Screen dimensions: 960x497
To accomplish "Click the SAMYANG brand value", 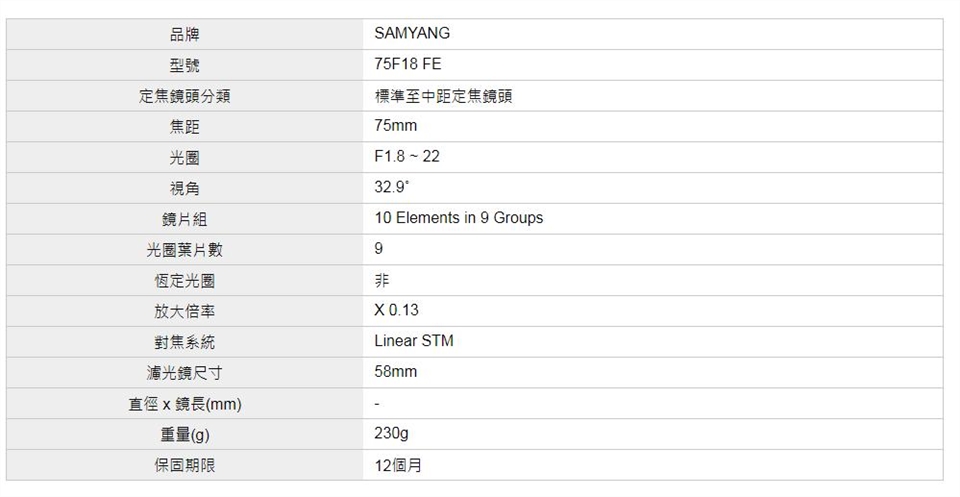I will coord(412,33).
